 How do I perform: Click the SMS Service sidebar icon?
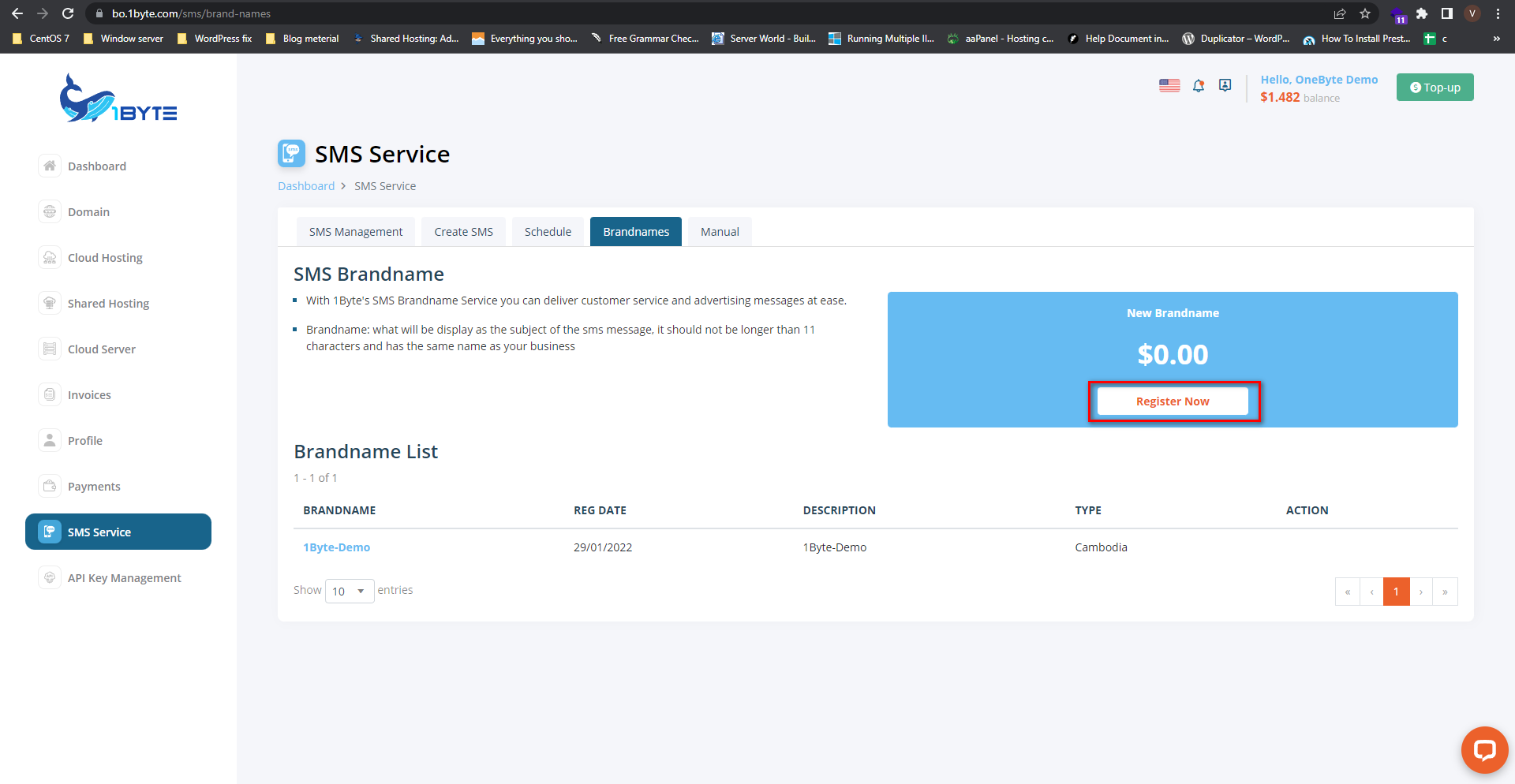click(x=50, y=532)
